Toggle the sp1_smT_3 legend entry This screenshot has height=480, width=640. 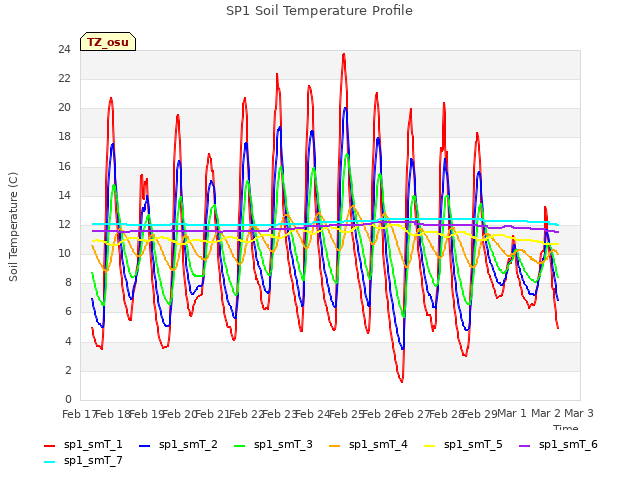(x=273, y=444)
